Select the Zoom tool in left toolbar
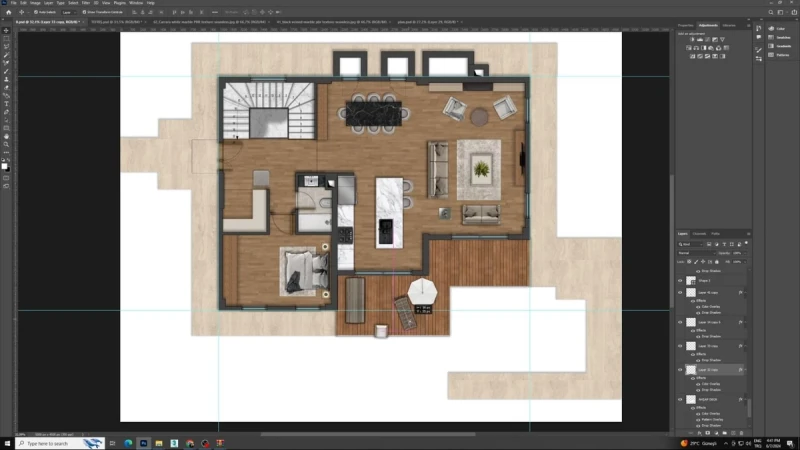800x450 pixels. (6, 145)
